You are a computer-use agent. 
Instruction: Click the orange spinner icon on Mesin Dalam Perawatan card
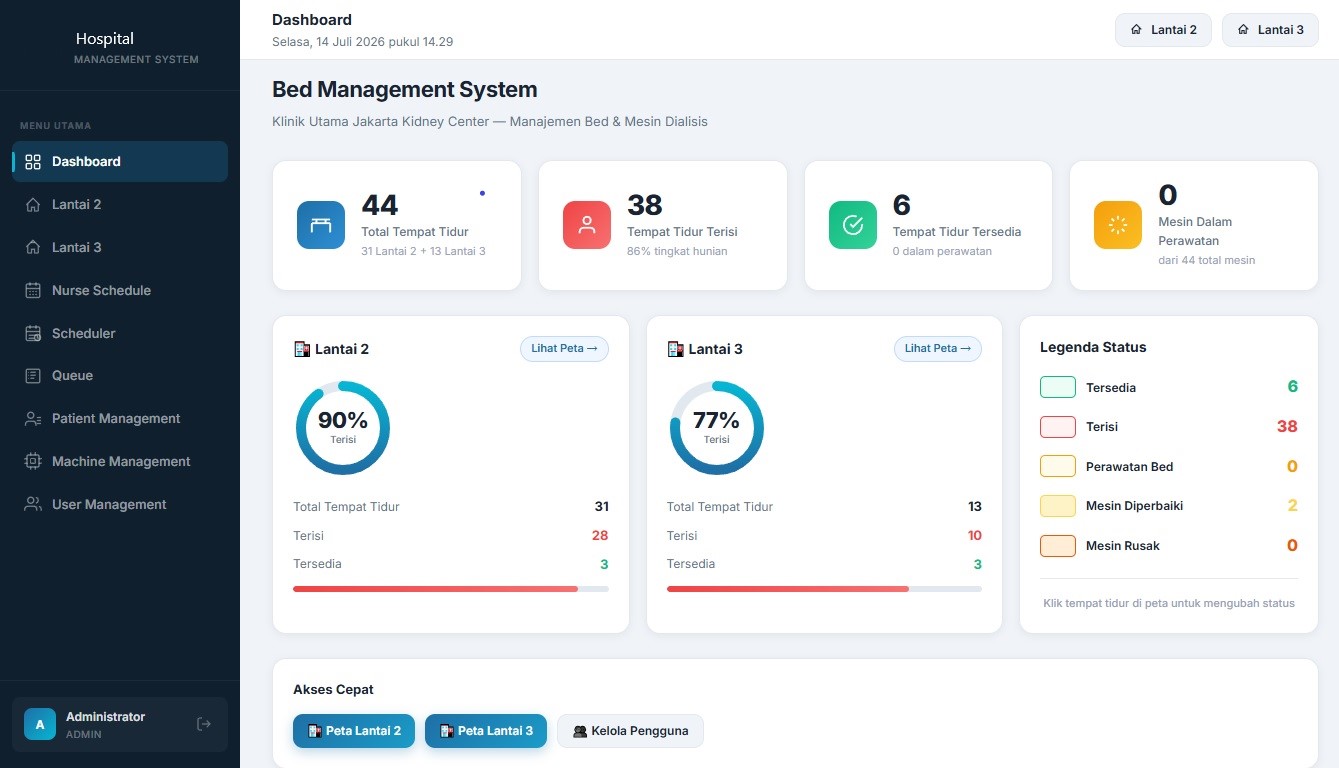(x=1118, y=225)
